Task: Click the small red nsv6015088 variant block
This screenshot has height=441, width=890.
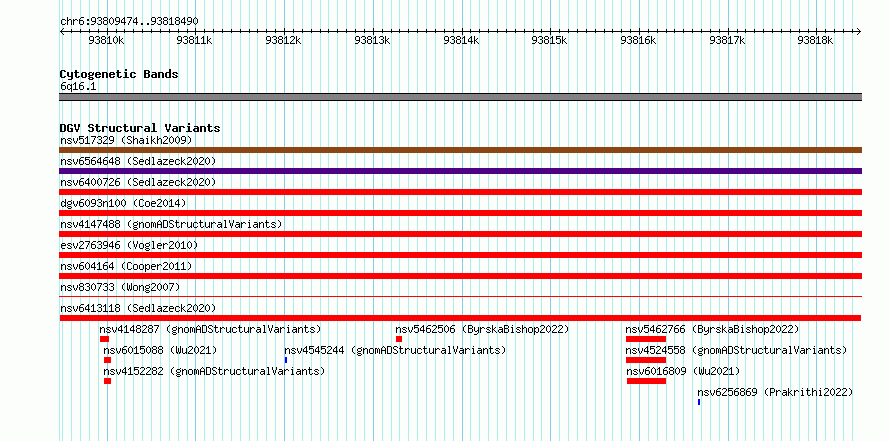Action: coord(108,360)
